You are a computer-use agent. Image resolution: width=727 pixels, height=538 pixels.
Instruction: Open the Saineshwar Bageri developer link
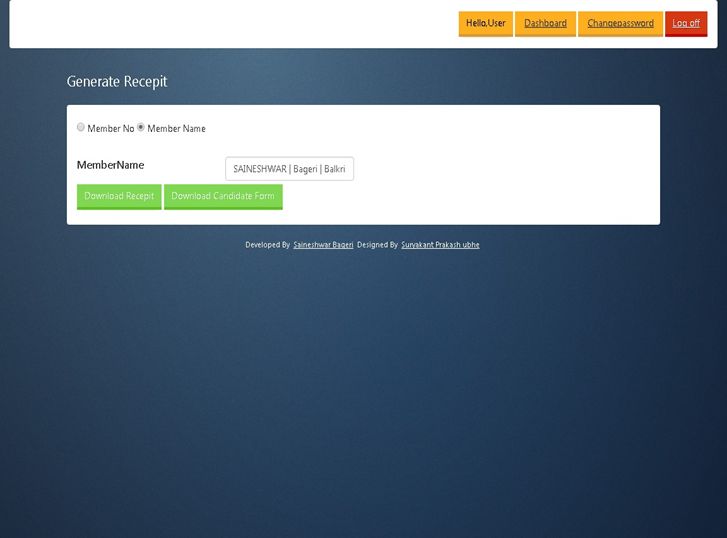pos(323,245)
